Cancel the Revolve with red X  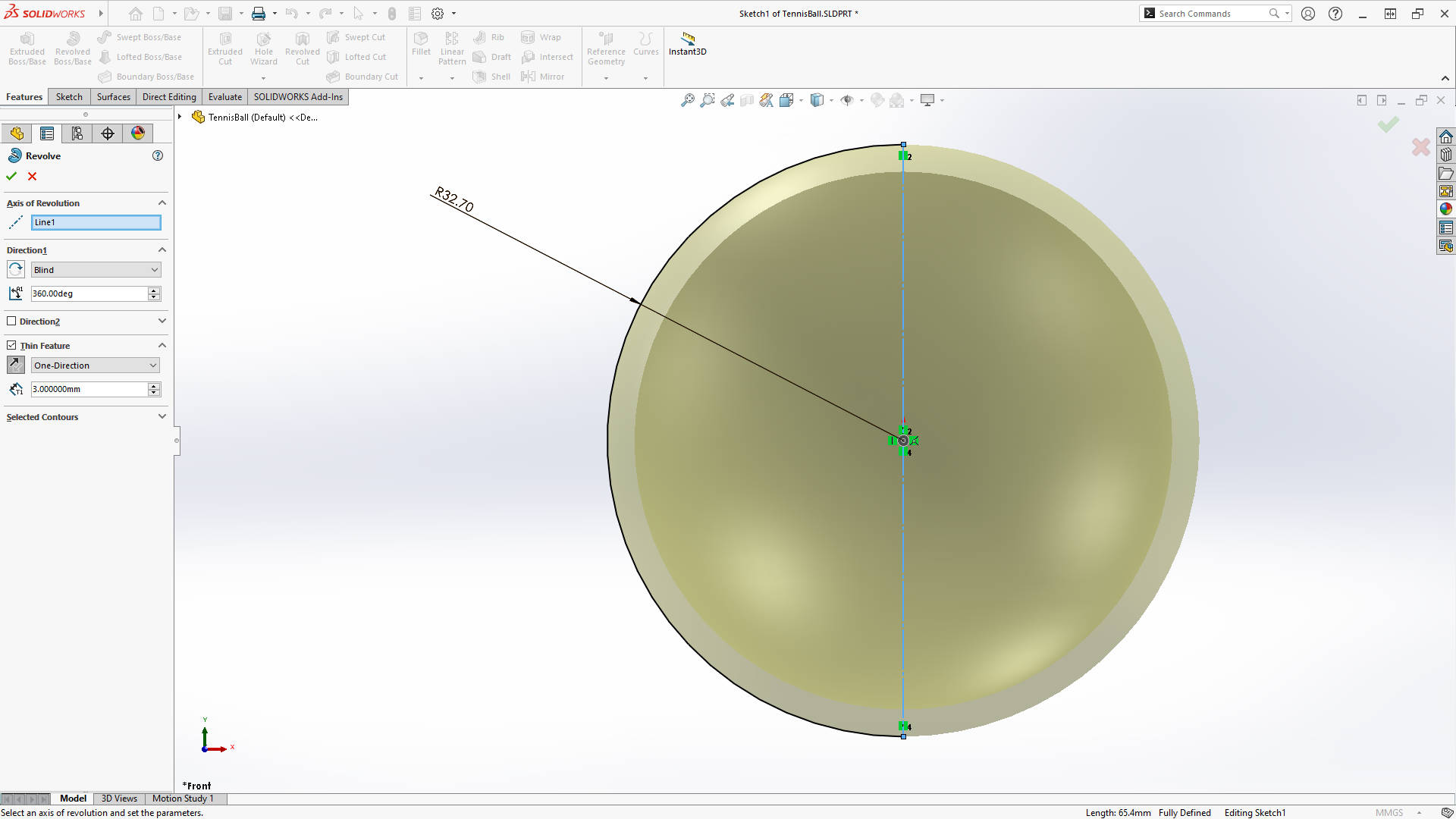pyautogui.click(x=32, y=176)
